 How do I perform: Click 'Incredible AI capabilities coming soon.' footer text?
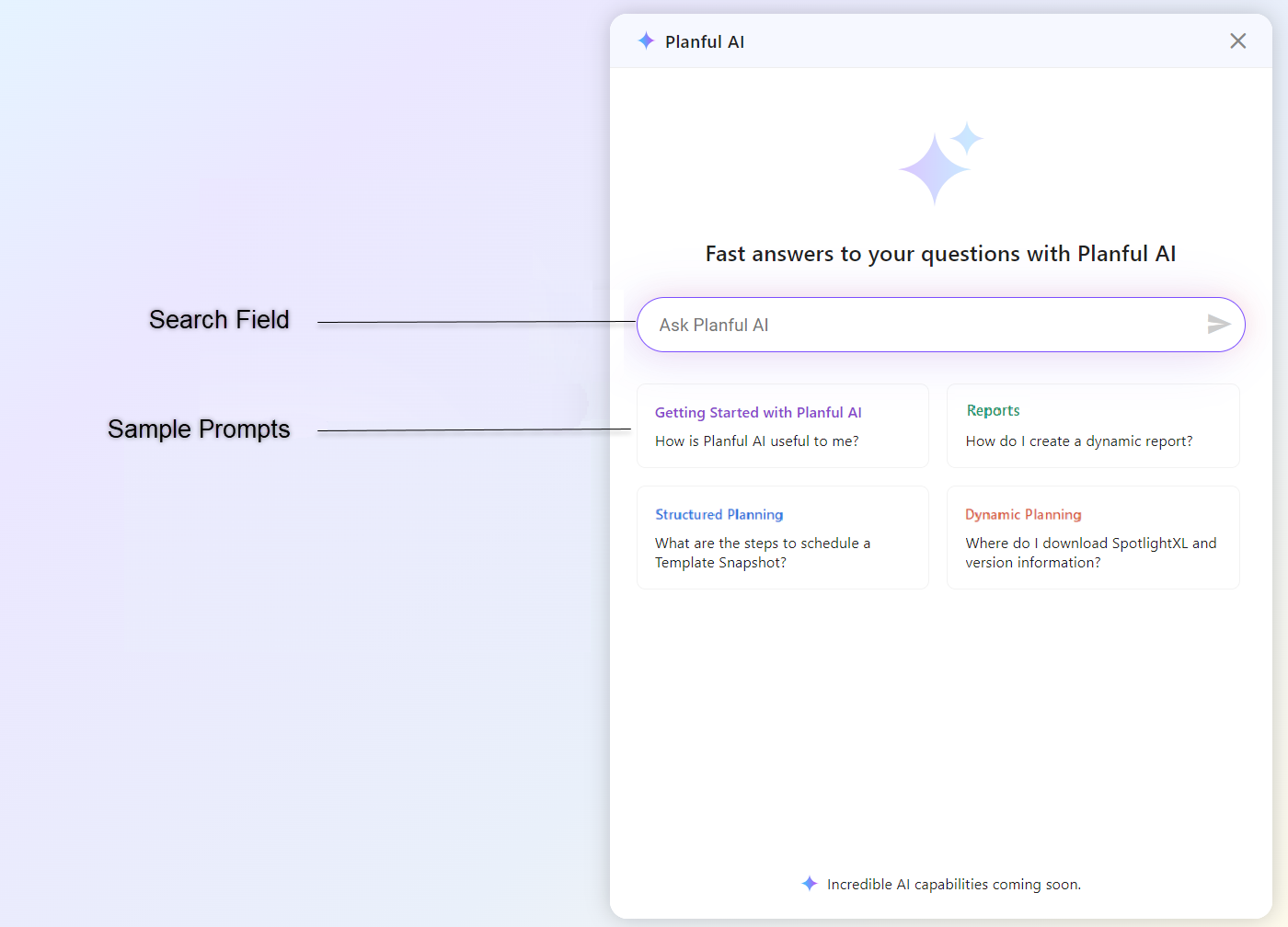(954, 885)
